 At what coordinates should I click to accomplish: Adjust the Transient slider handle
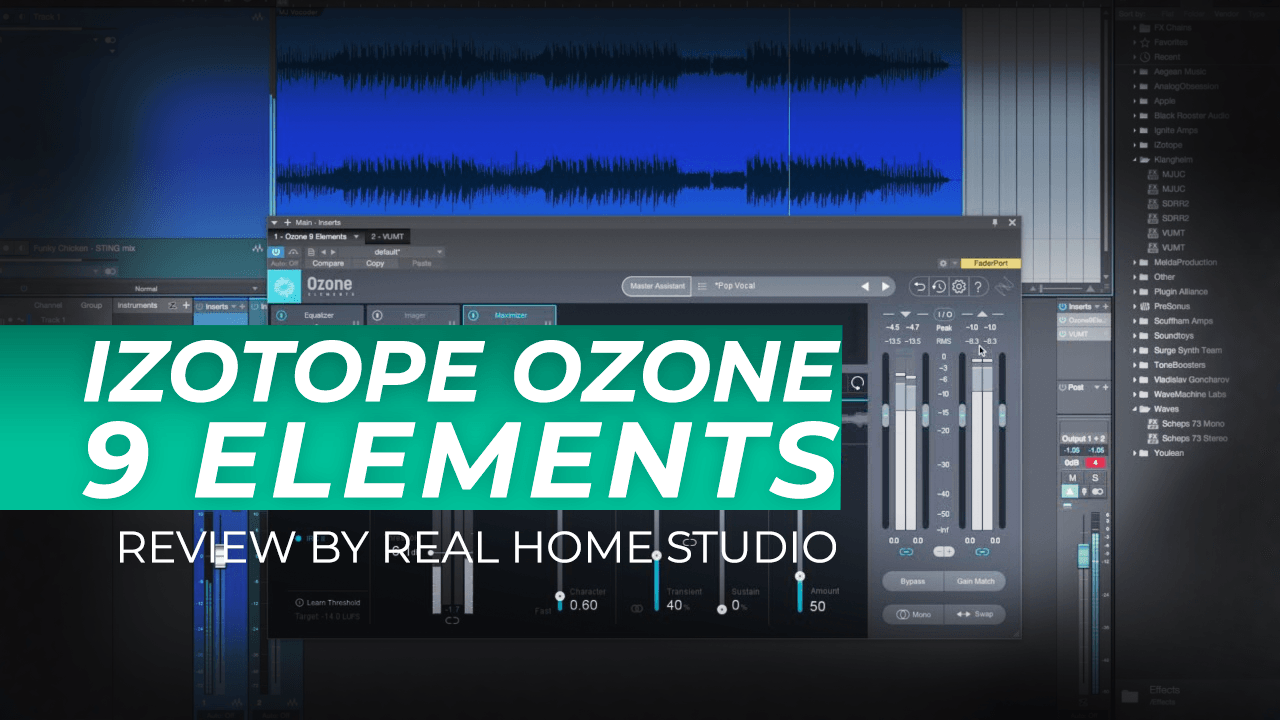(657, 555)
